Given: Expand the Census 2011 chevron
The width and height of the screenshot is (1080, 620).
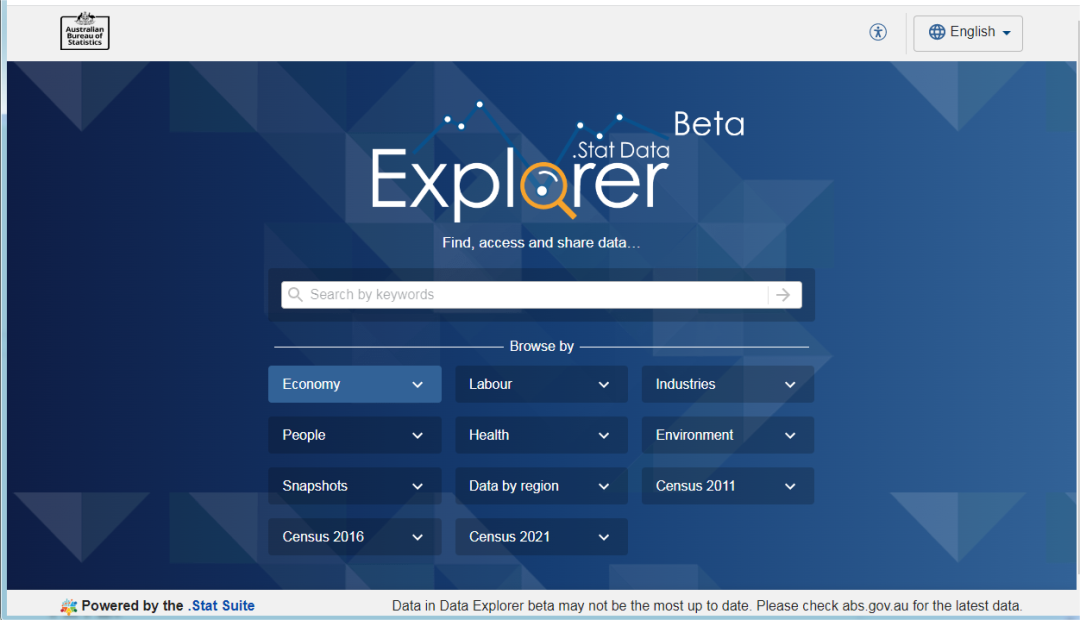Looking at the screenshot, I should point(790,486).
